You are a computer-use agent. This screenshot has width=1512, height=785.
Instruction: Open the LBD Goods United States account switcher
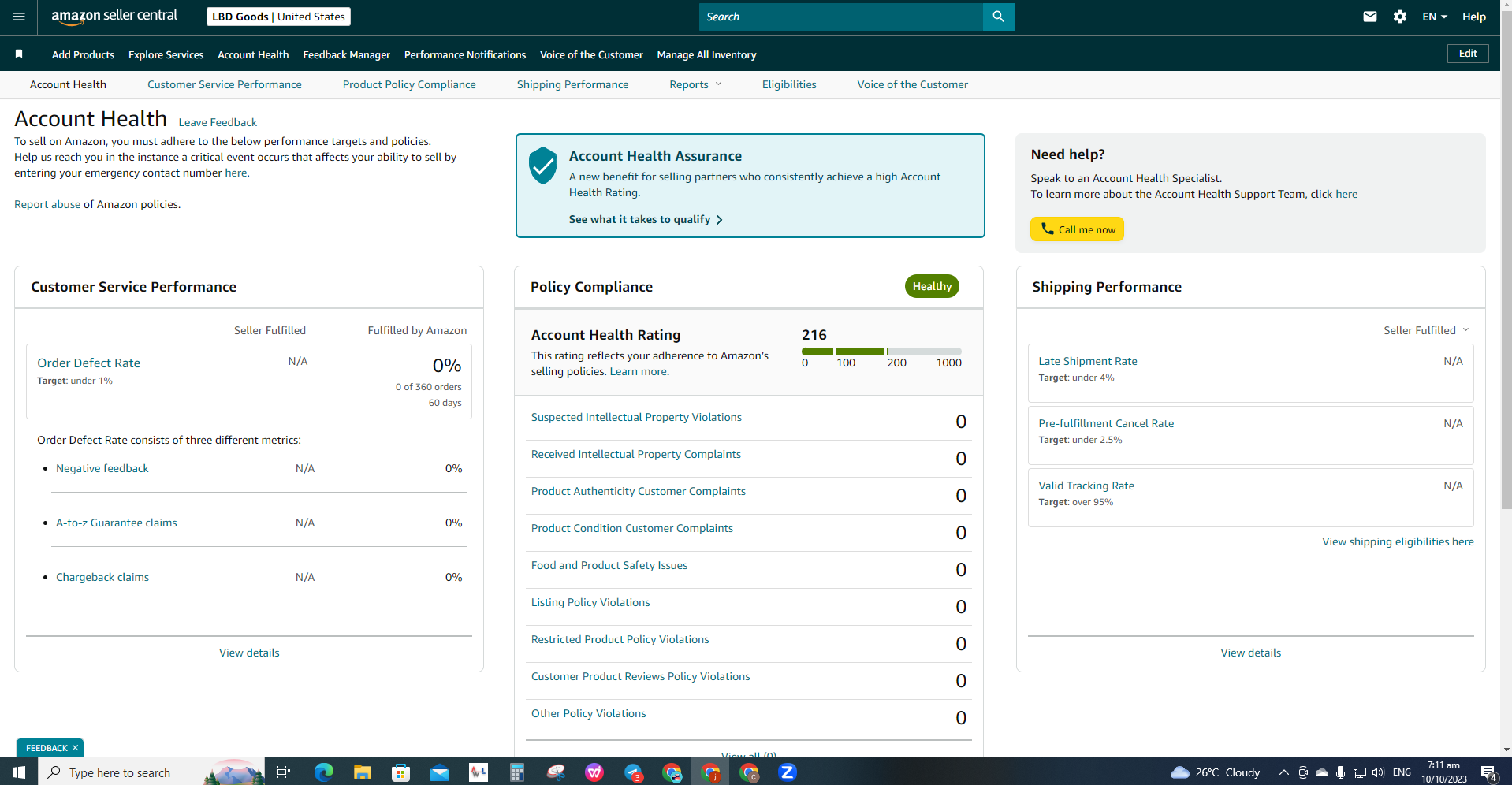(278, 17)
